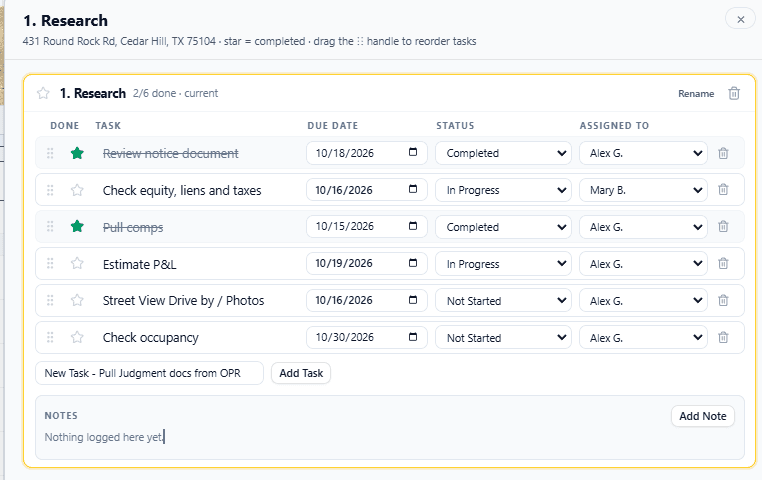Viewport: 762px width, 480px height.
Task: Click due date field 10/18/2026
Action: coord(366,153)
